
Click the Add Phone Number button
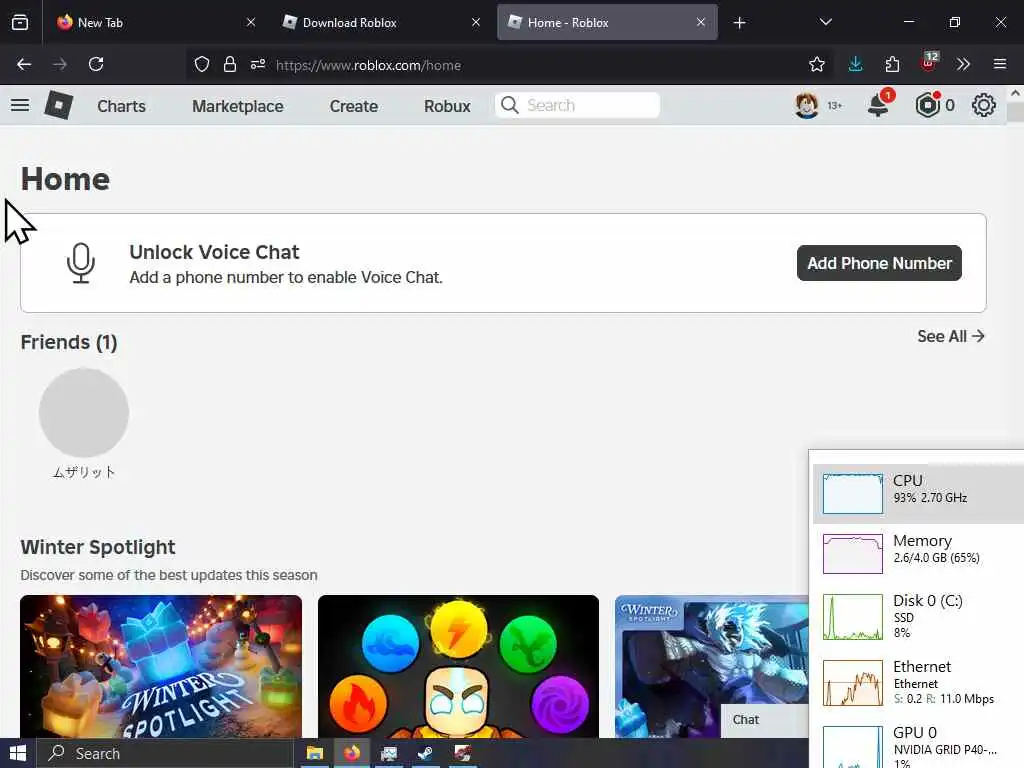pos(879,263)
